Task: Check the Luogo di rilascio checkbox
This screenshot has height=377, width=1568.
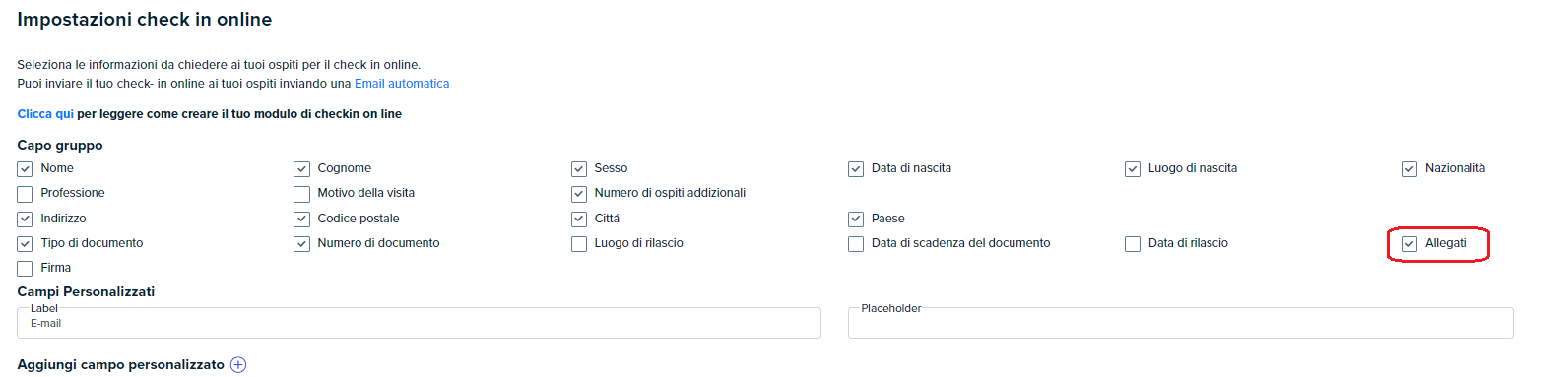Action: [x=579, y=244]
